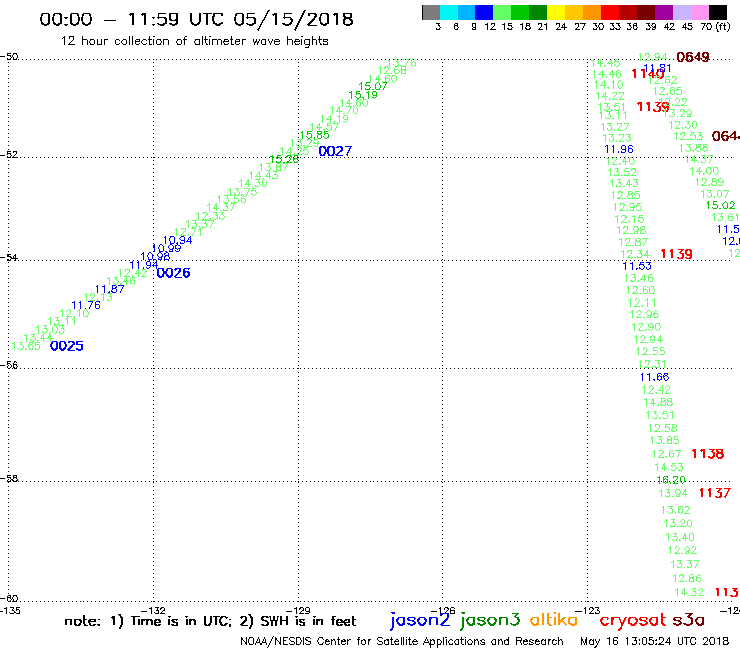This screenshot has width=740, height=650.
Task: Click the wave height value 15.07
Action: click(373, 86)
